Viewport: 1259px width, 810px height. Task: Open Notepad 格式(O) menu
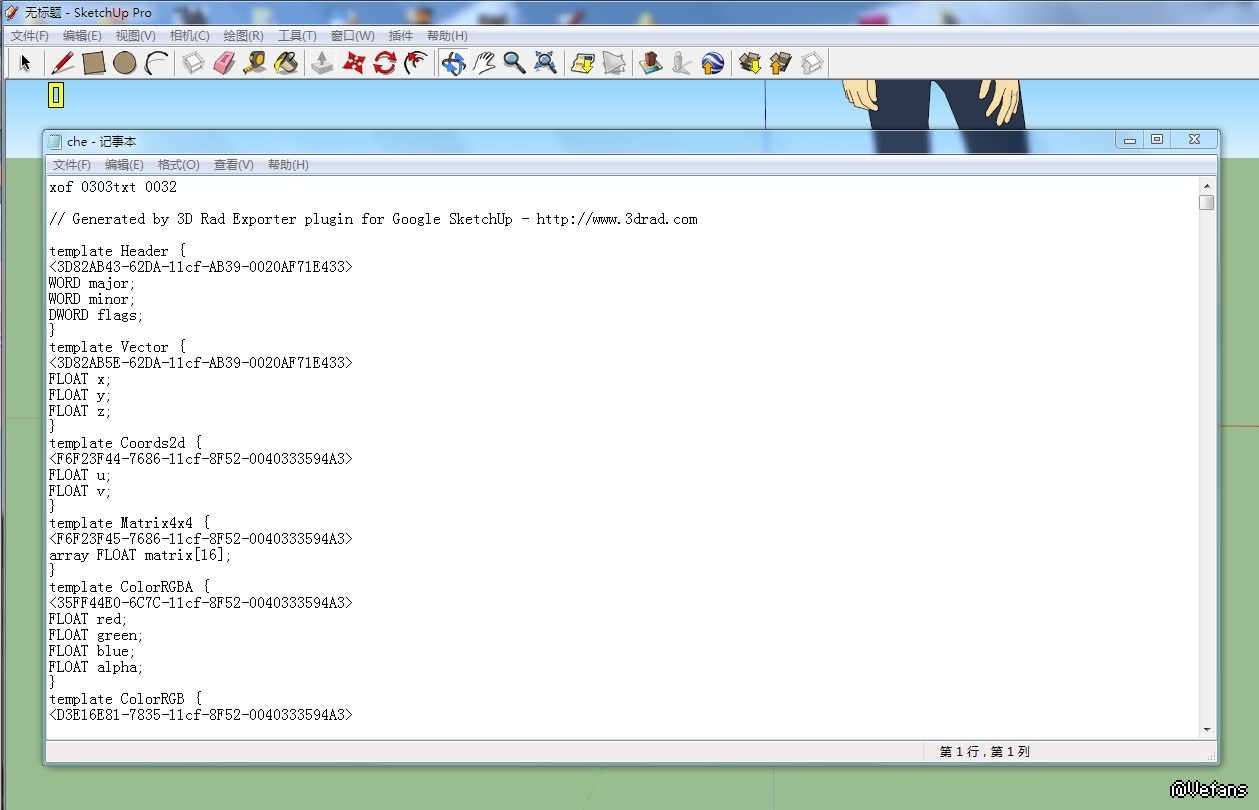pyautogui.click(x=179, y=165)
